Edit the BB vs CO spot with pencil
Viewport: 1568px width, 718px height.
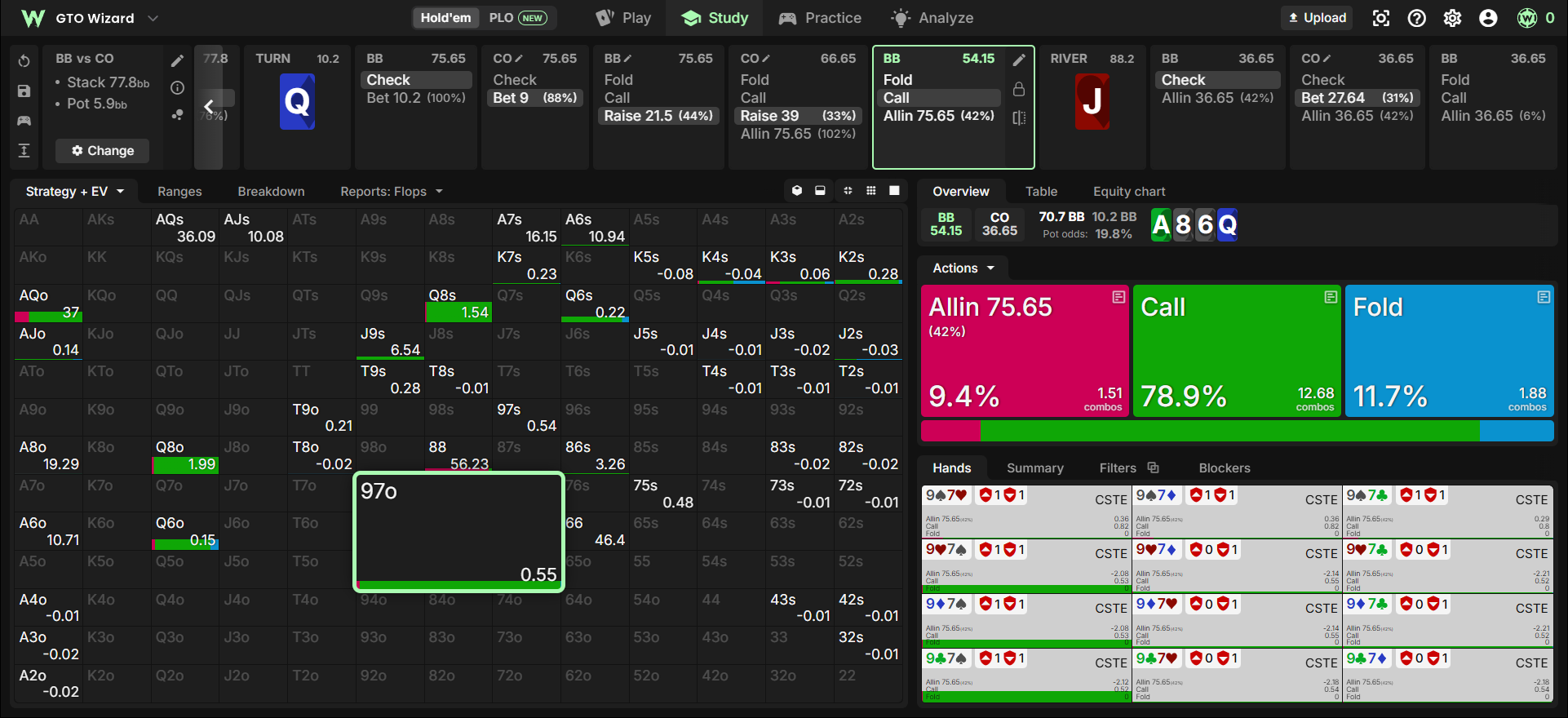point(177,60)
